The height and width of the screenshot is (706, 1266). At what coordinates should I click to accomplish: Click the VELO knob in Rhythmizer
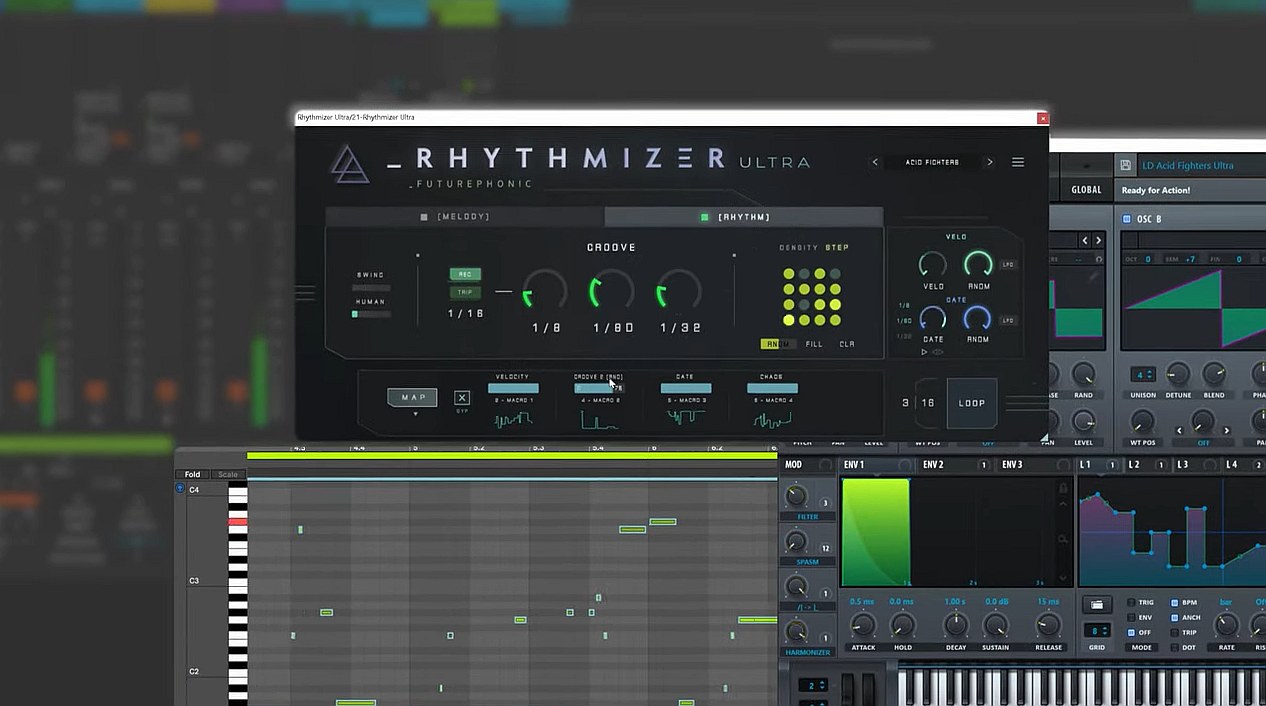(932, 265)
